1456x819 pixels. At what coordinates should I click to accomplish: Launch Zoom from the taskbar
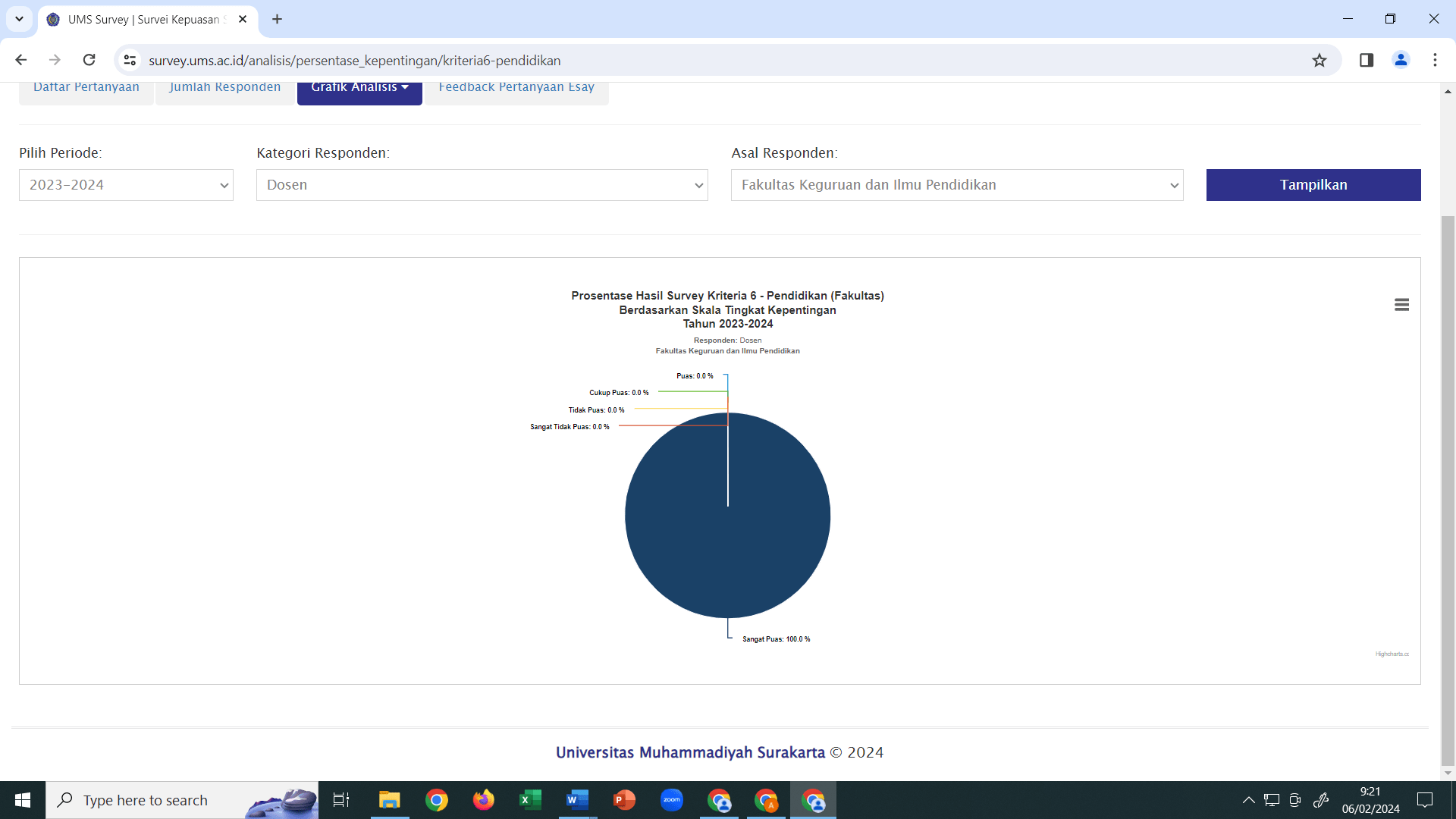coord(671,800)
